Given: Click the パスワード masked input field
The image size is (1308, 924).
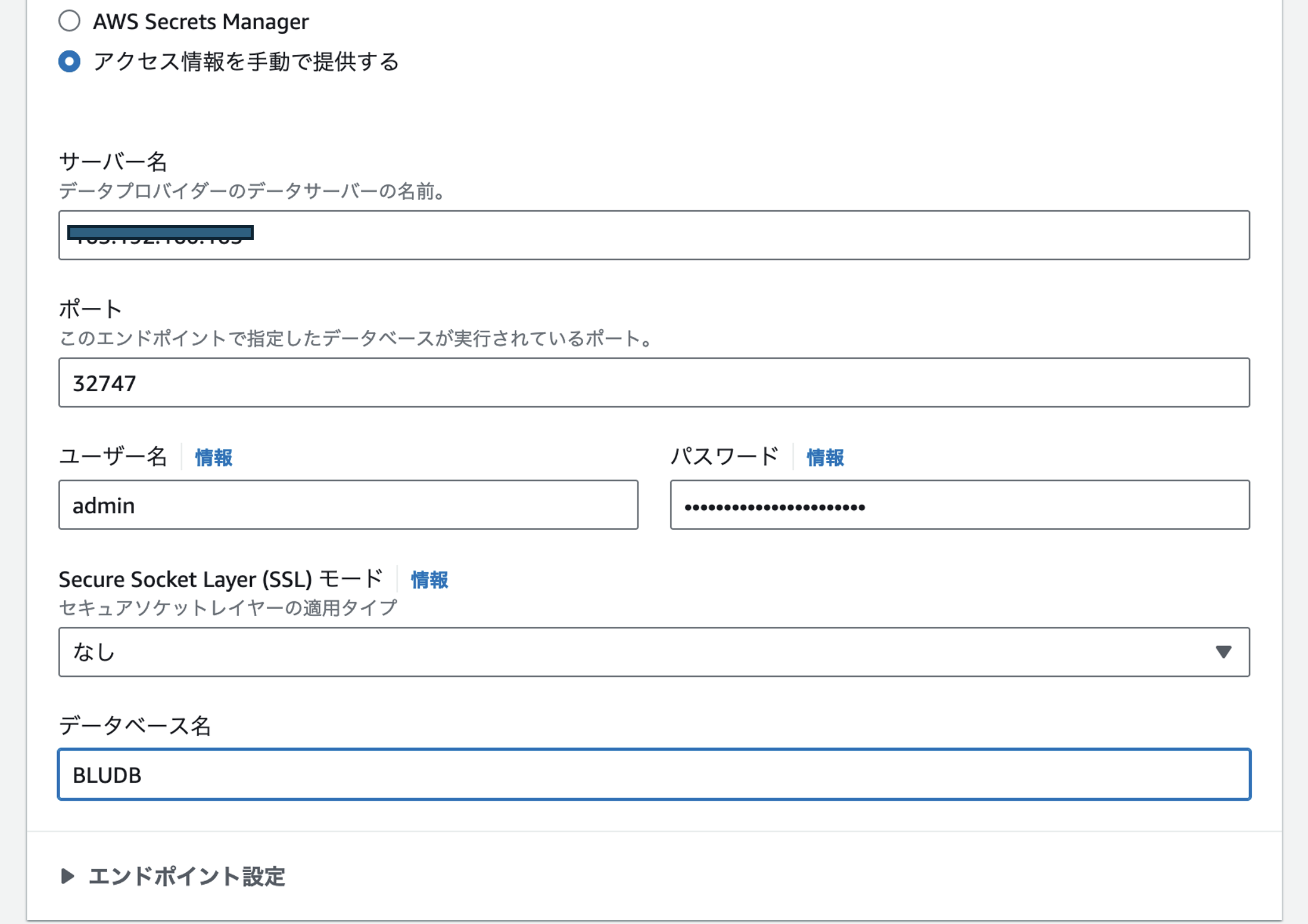Looking at the screenshot, I should pyautogui.click(x=959, y=505).
